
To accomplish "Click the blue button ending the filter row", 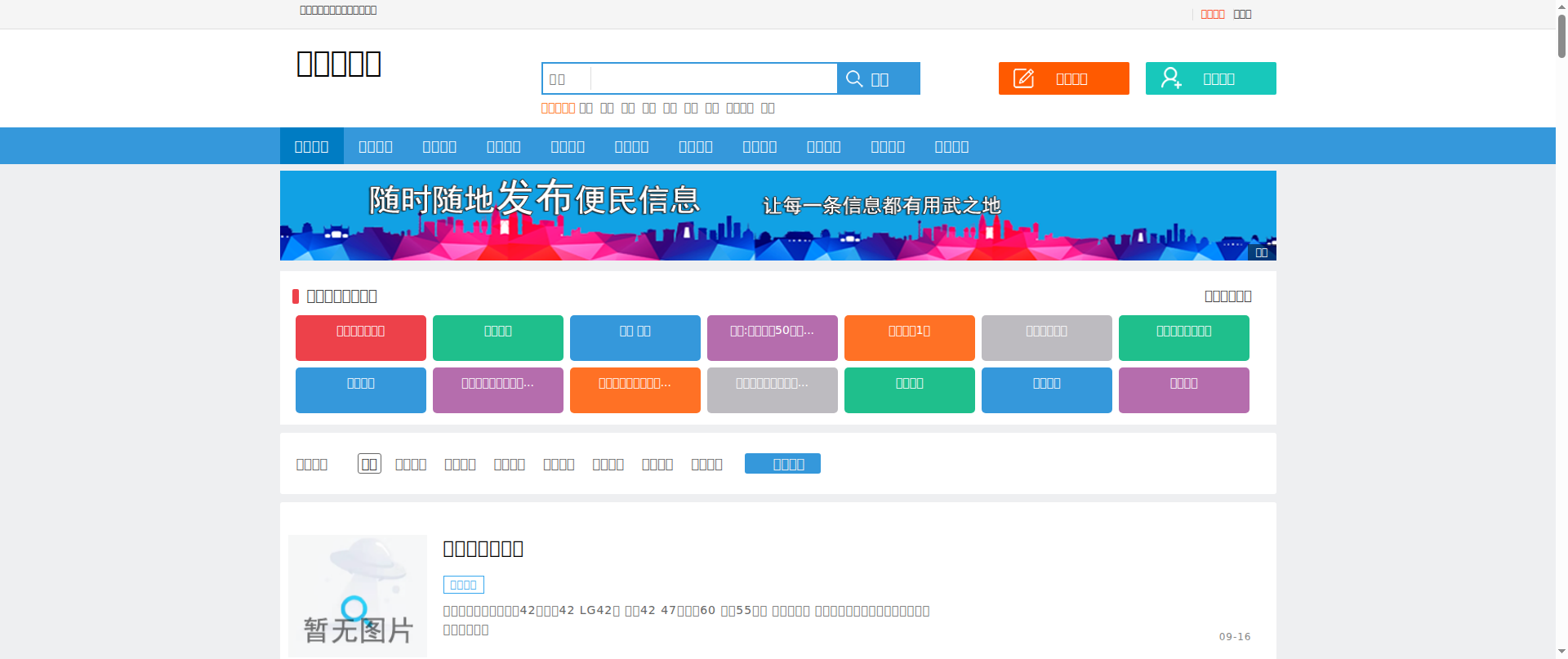I will coord(782,464).
